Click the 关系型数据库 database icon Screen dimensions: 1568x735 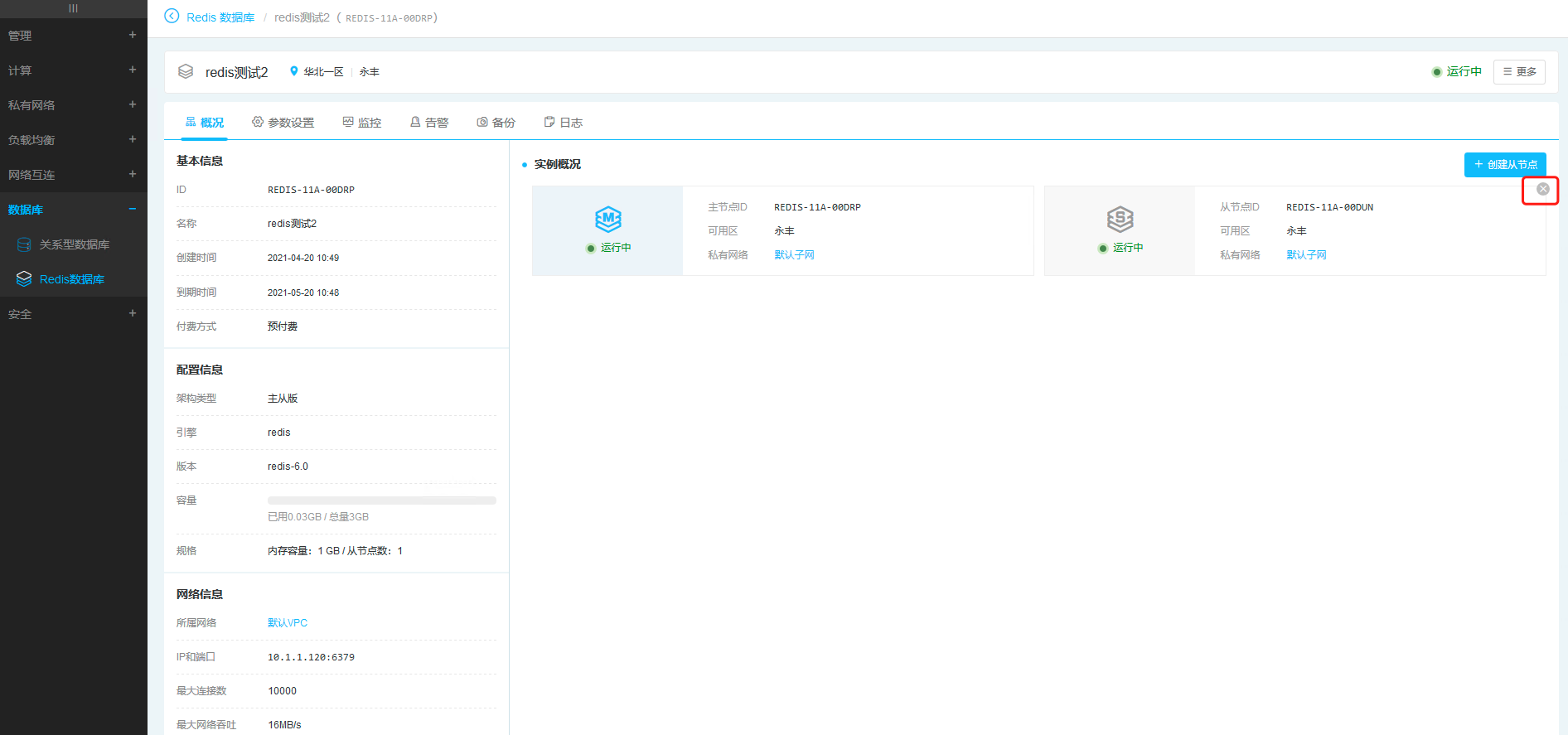pos(24,244)
